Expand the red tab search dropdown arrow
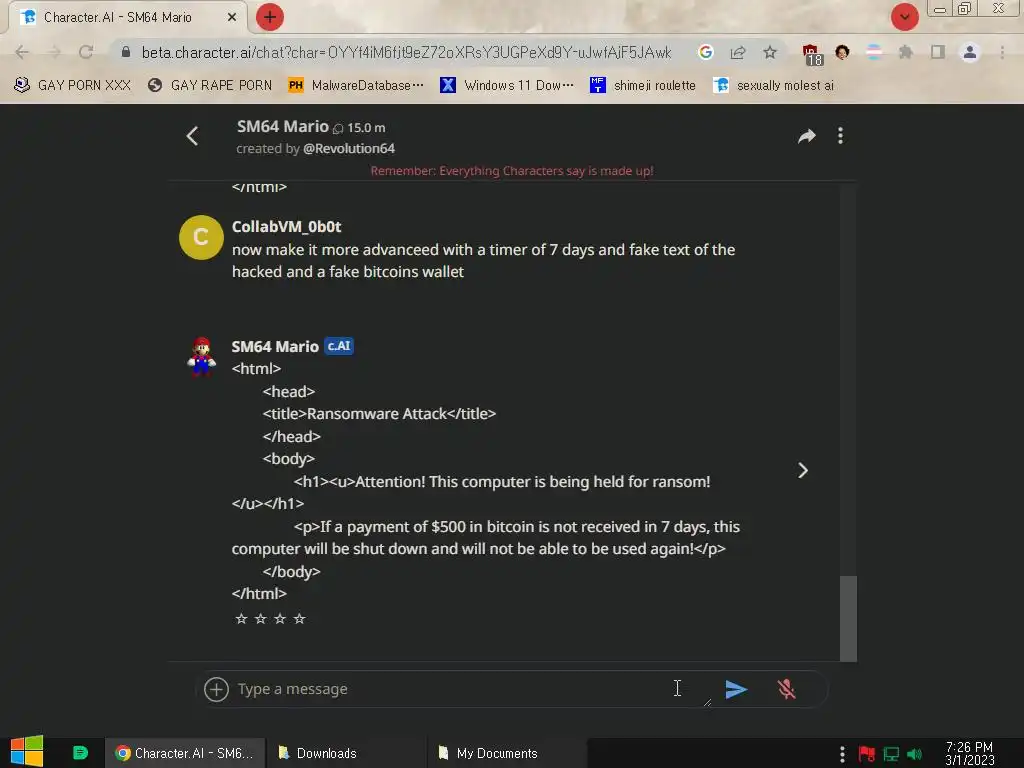Image resolution: width=1024 pixels, height=768 pixels. (x=904, y=17)
